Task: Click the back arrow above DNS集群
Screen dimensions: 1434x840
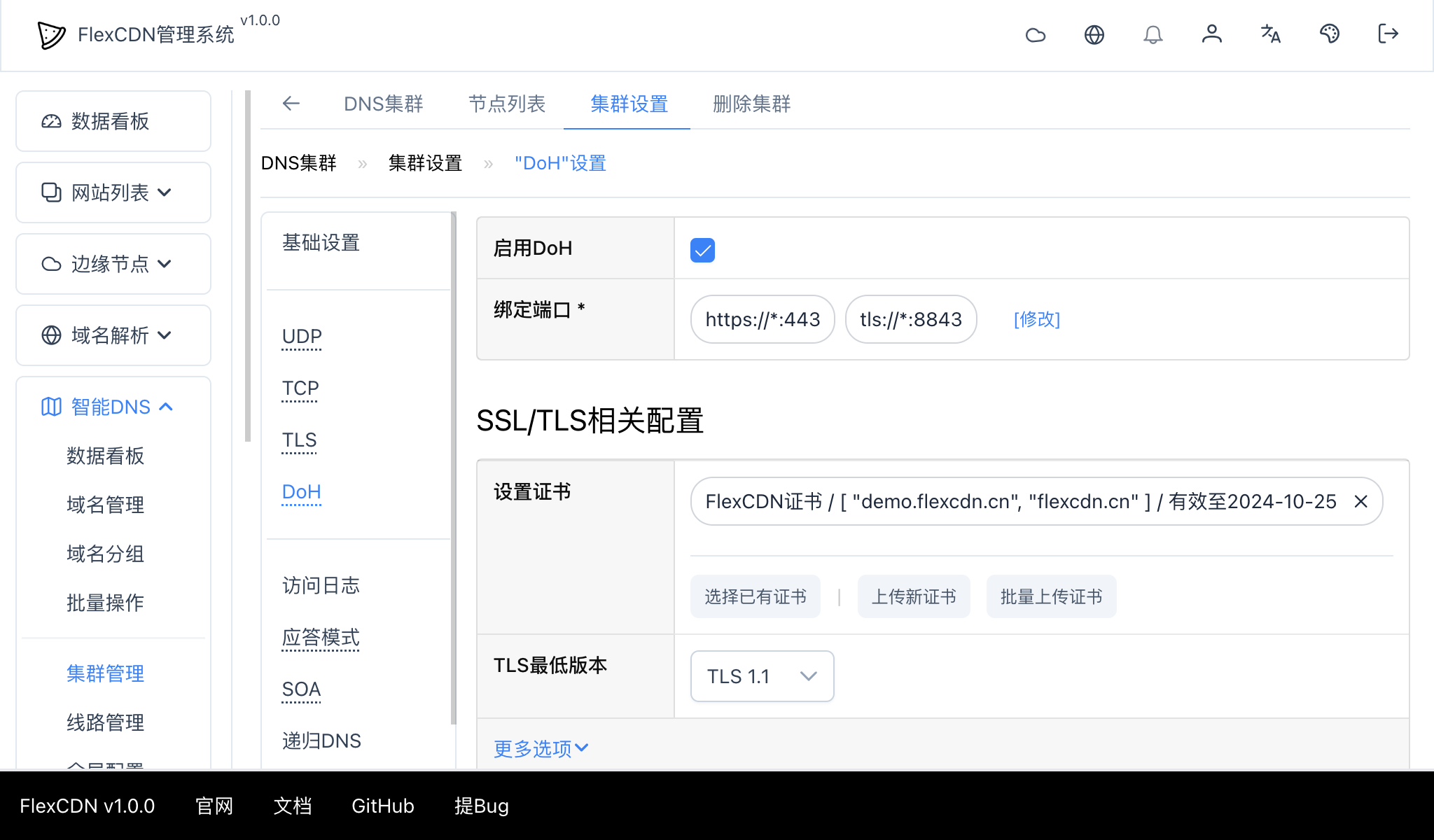Action: point(291,104)
